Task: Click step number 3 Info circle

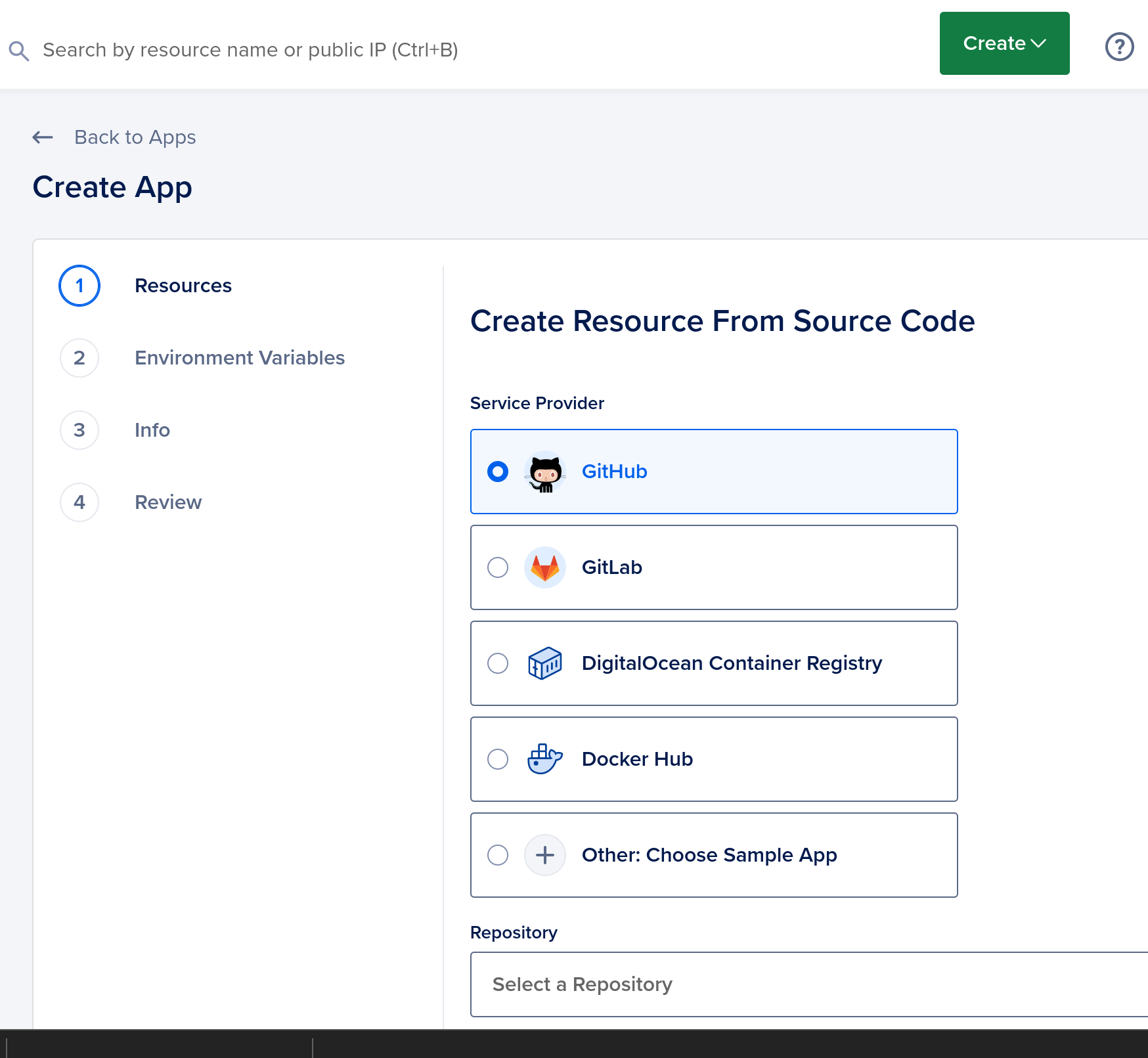Action: [79, 430]
